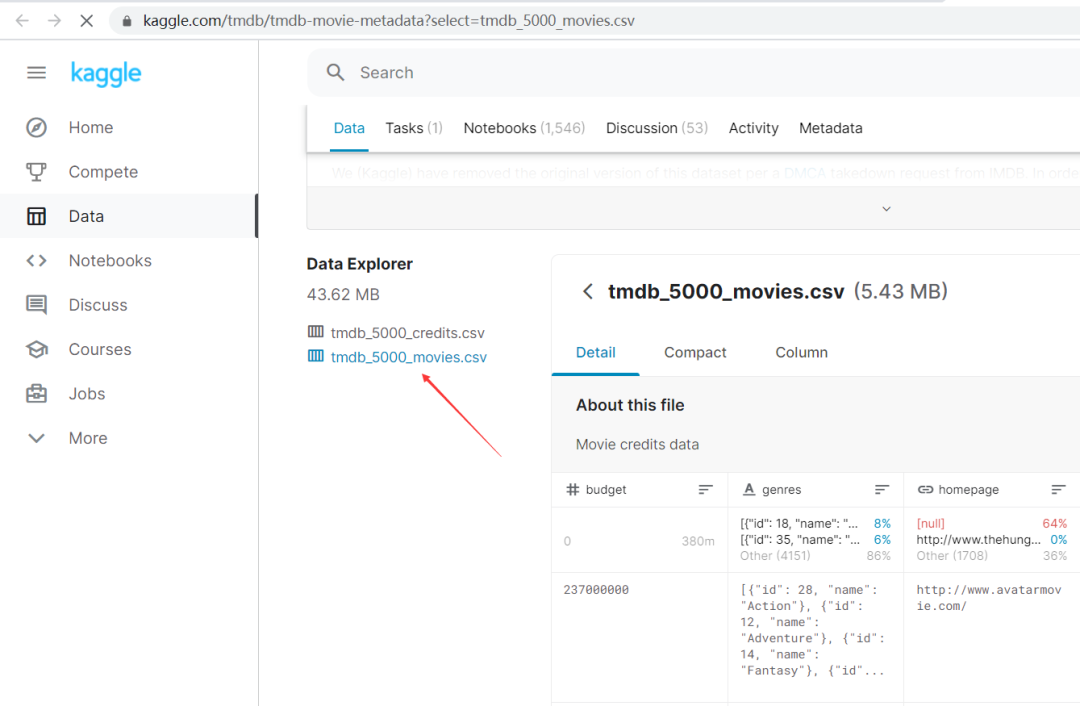Click the Discuss comment icon
Screen dimensions: 1080x706
(x=37, y=304)
